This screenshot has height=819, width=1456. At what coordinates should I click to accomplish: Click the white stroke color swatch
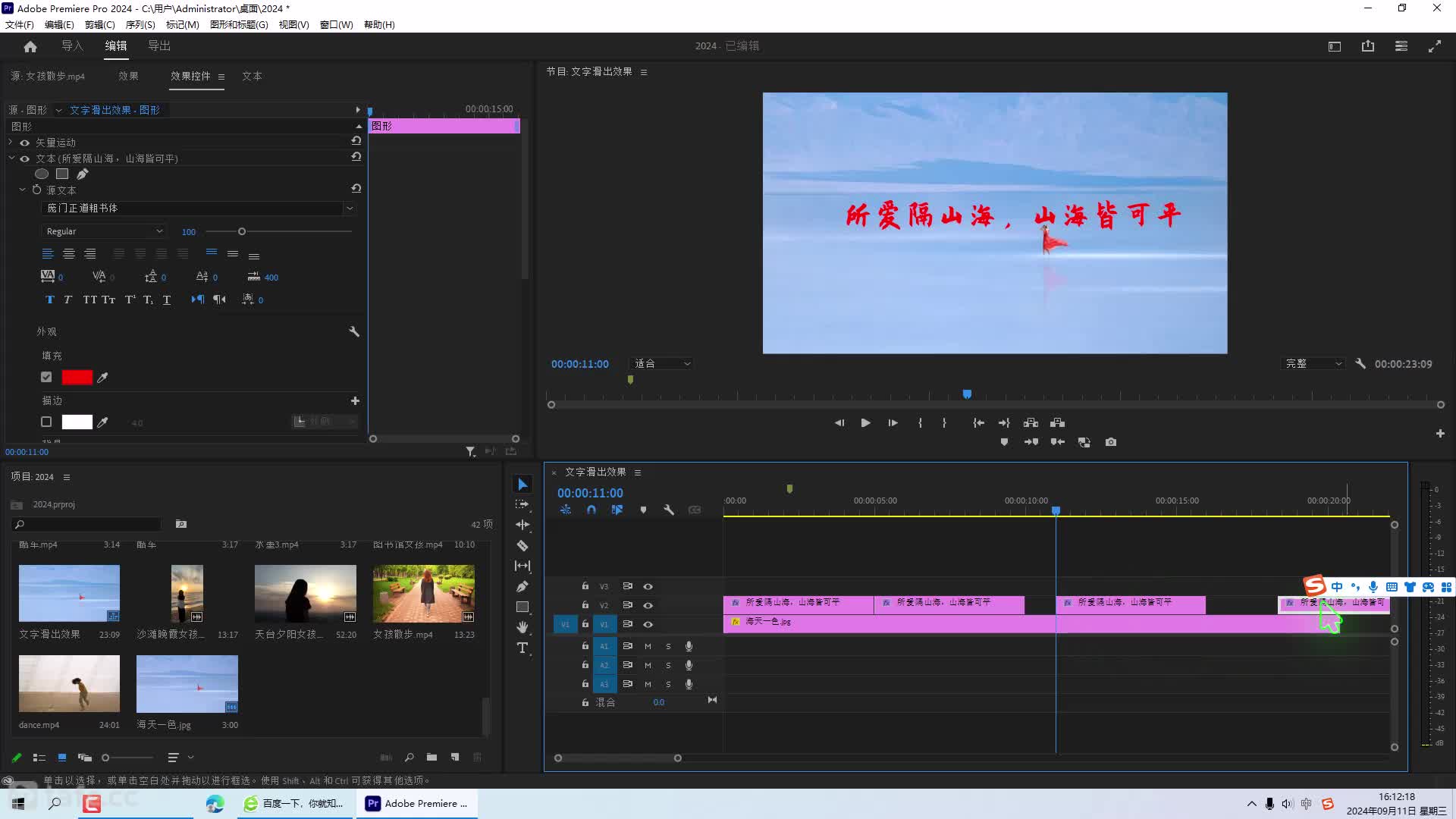tap(77, 422)
